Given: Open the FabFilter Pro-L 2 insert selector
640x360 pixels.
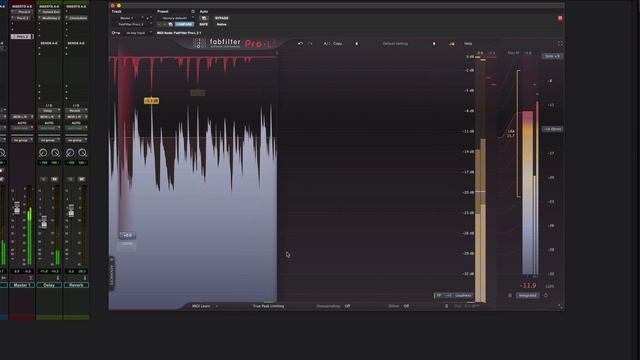Looking at the screenshot, I should [131, 24].
